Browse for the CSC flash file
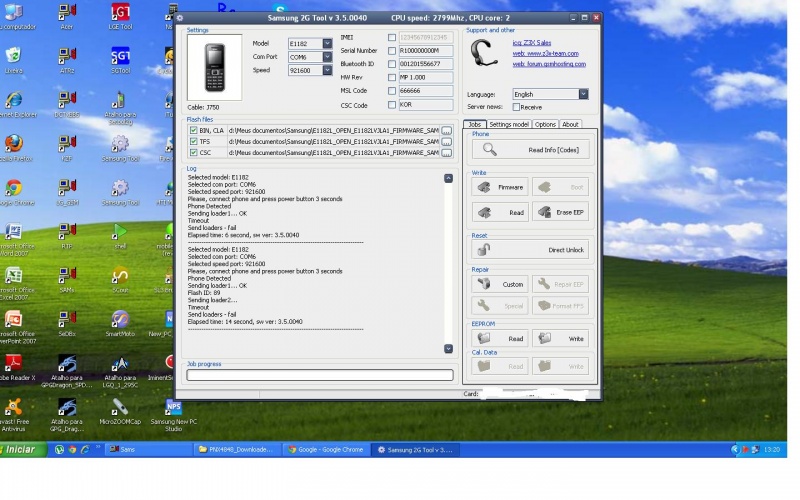 (x=446, y=153)
